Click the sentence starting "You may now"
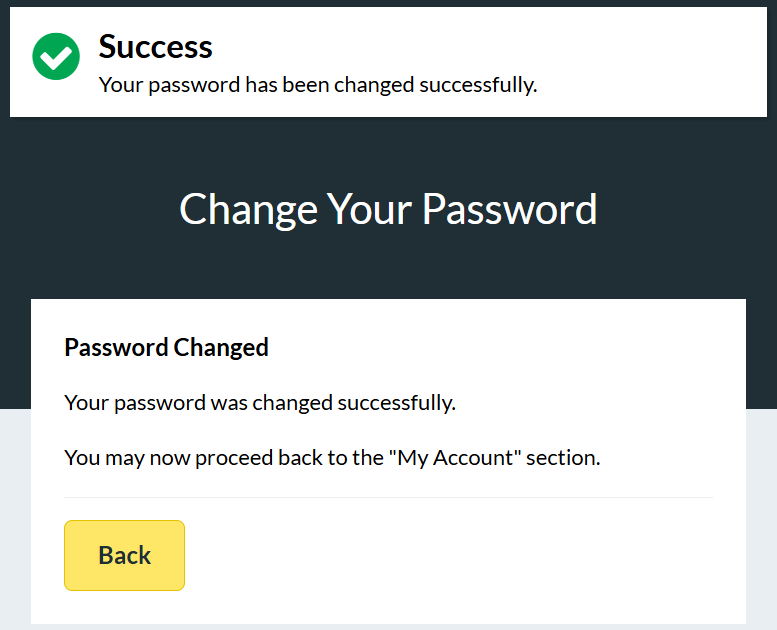The width and height of the screenshot is (777, 630). [x=332, y=459]
